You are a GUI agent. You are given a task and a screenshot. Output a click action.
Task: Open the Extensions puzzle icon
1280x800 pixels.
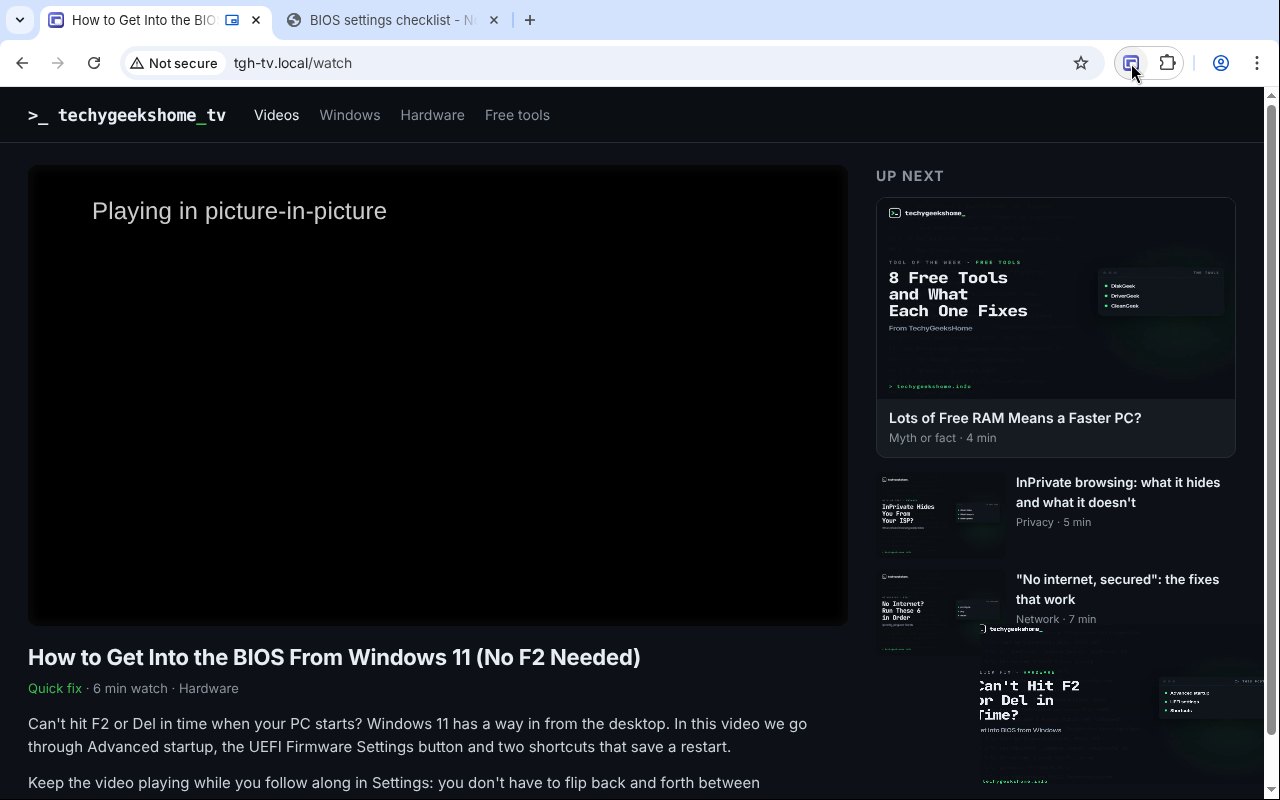click(1167, 63)
